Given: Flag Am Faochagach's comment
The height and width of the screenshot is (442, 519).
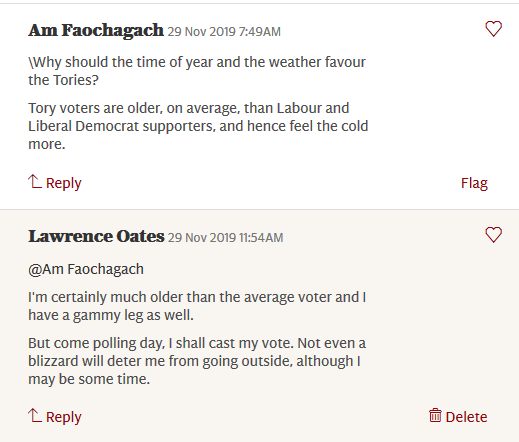Looking at the screenshot, I should [x=474, y=183].
